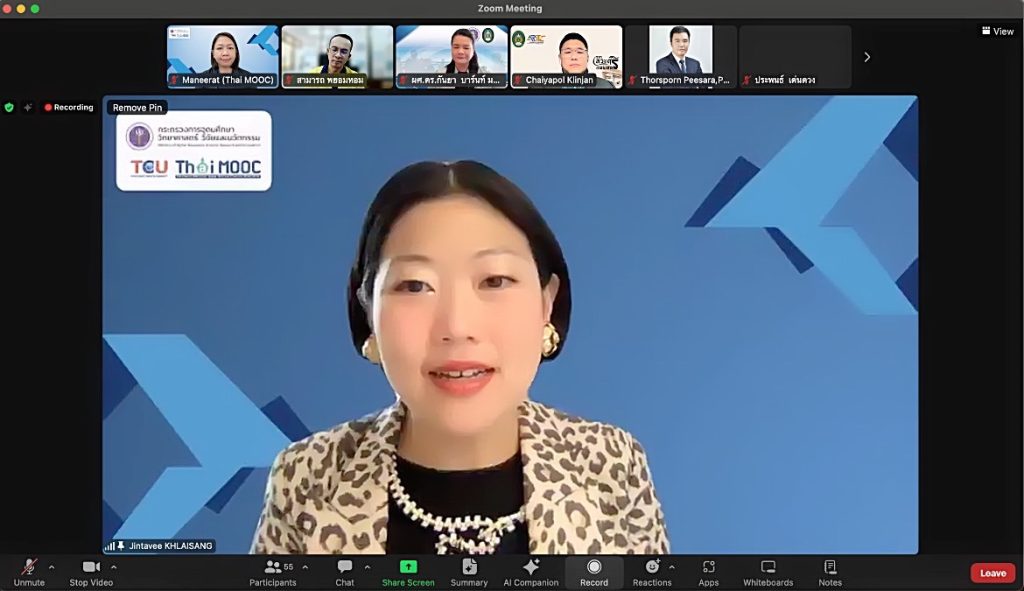Click the Record button
The image size is (1024, 591).
(594, 573)
